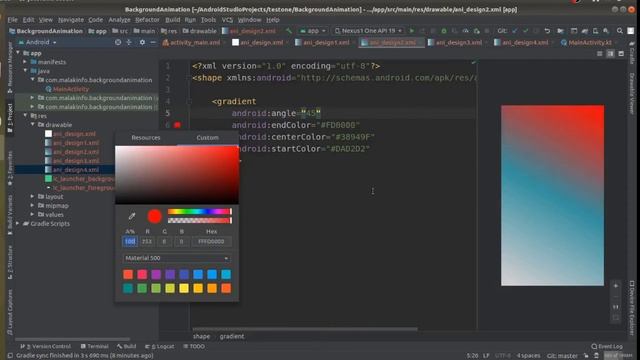Open the Android project view dropdown
Image resolution: width=640 pixels, height=360 pixels.
(x=38, y=42)
